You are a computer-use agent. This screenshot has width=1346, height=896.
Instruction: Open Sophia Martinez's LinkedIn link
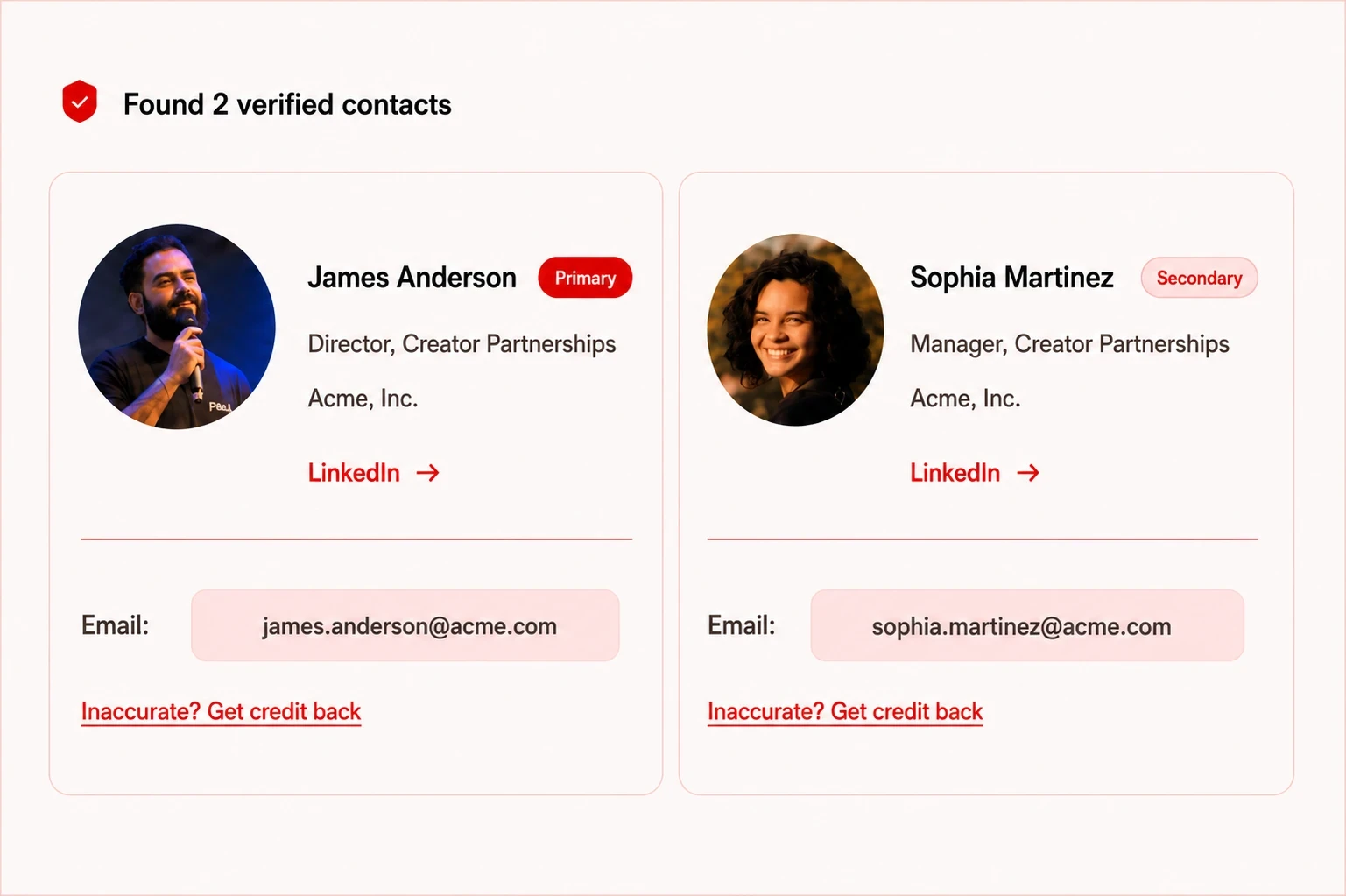point(975,473)
